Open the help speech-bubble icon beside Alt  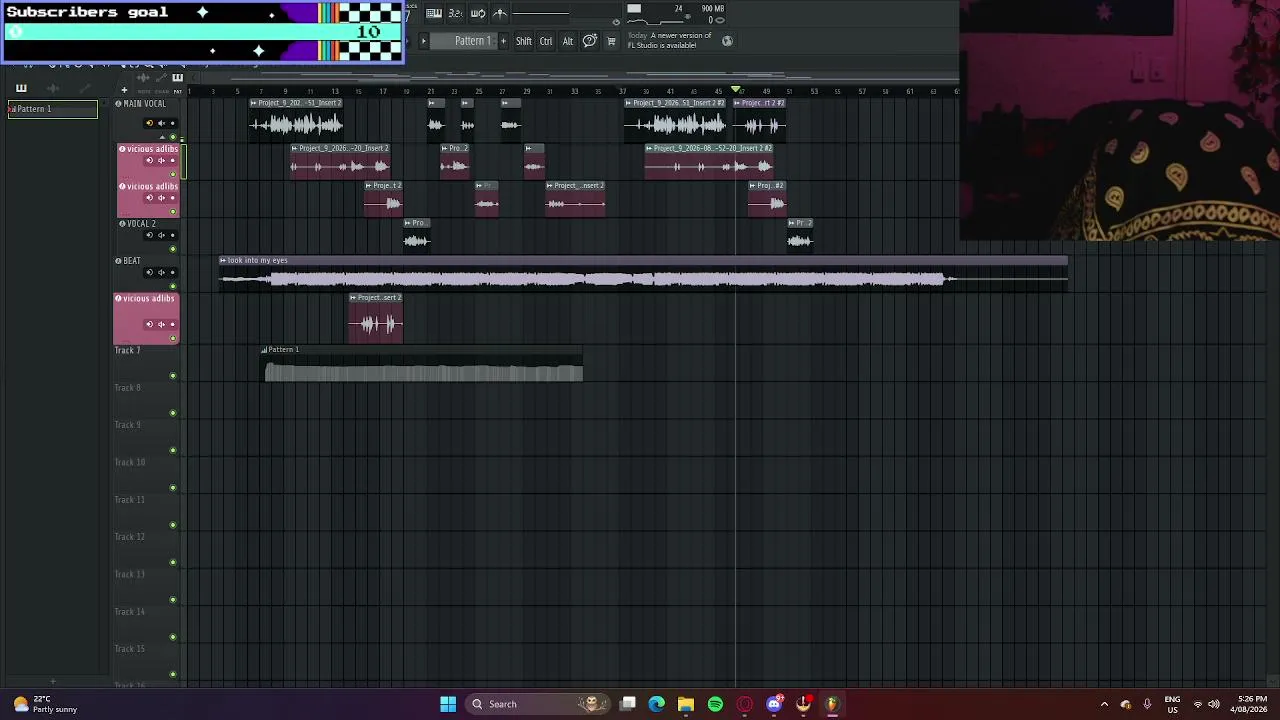590,41
